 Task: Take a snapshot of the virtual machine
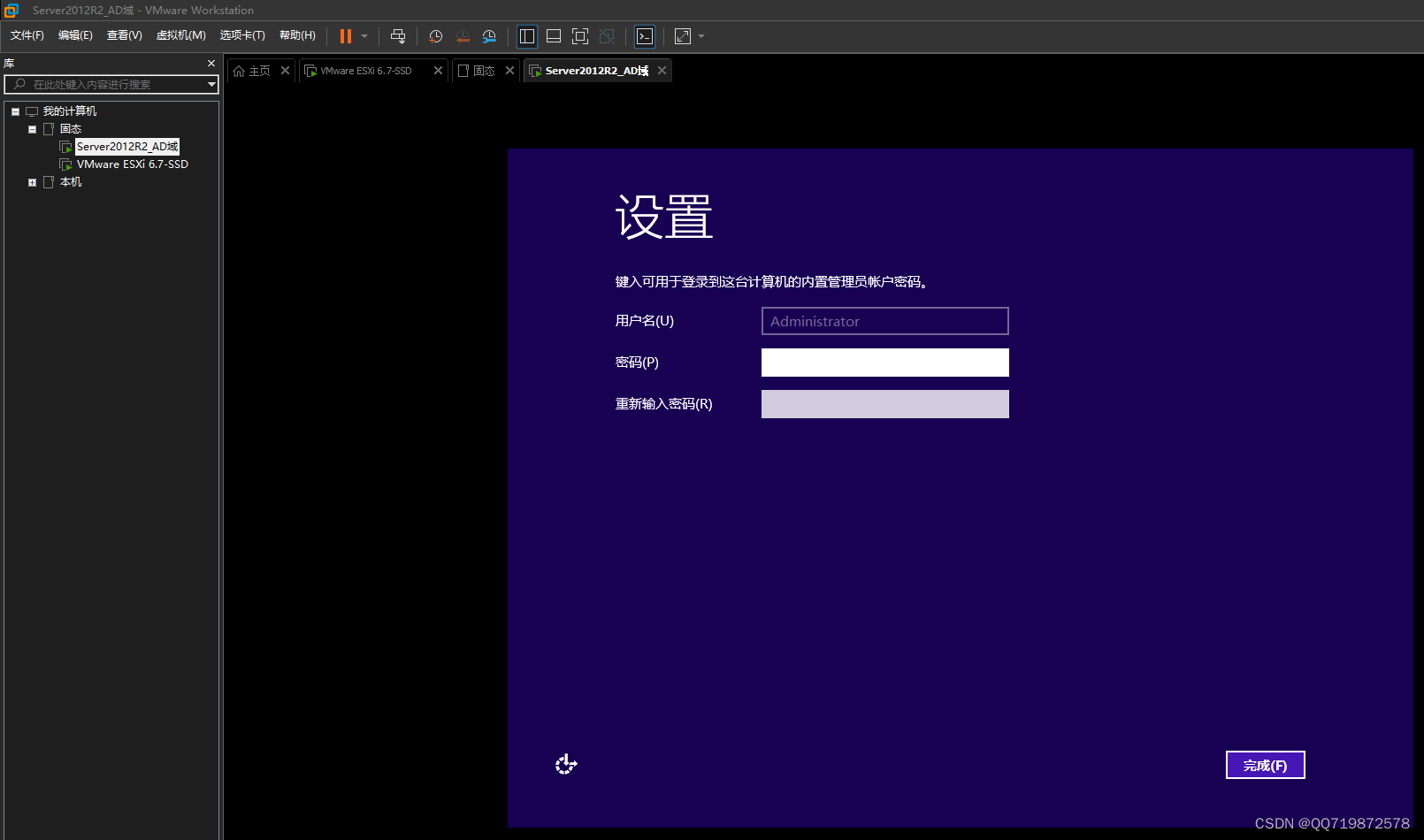435,36
